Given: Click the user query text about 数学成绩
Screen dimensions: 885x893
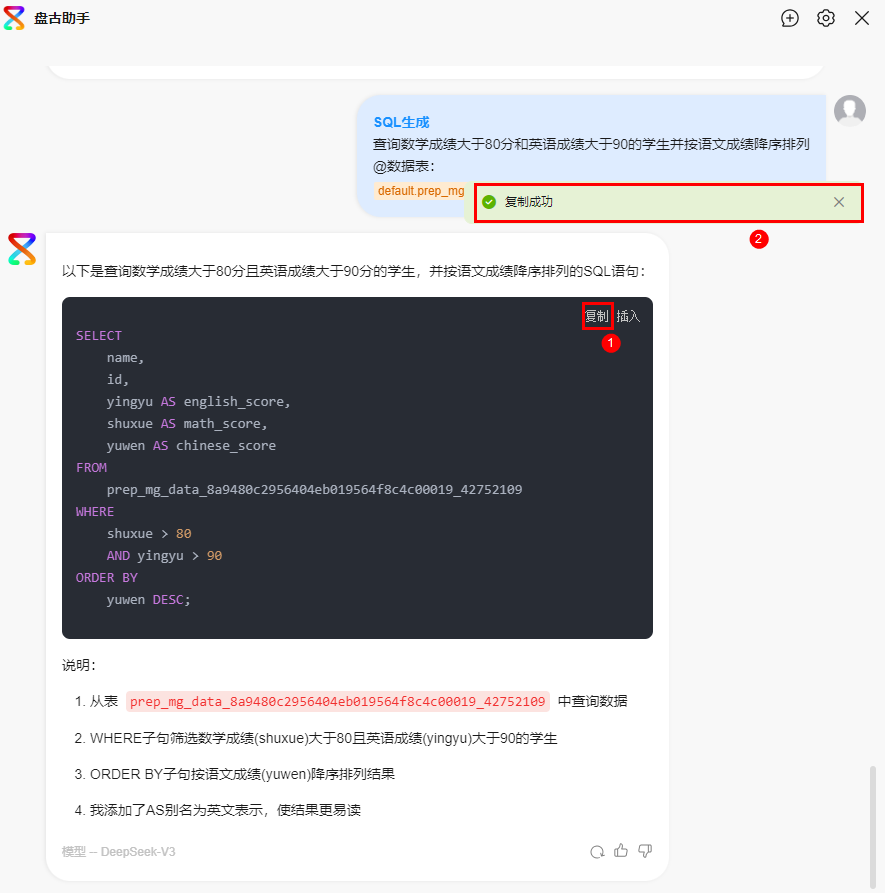Looking at the screenshot, I should (x=591, y=145).
